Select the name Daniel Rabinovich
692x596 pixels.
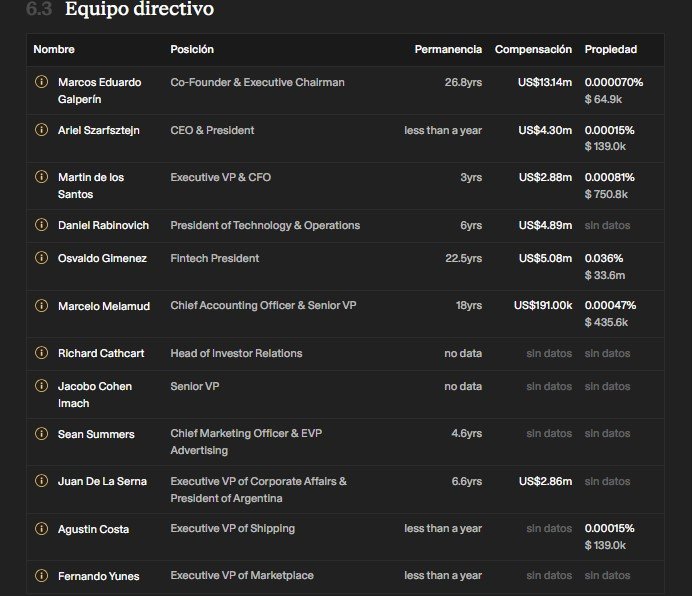103,225
